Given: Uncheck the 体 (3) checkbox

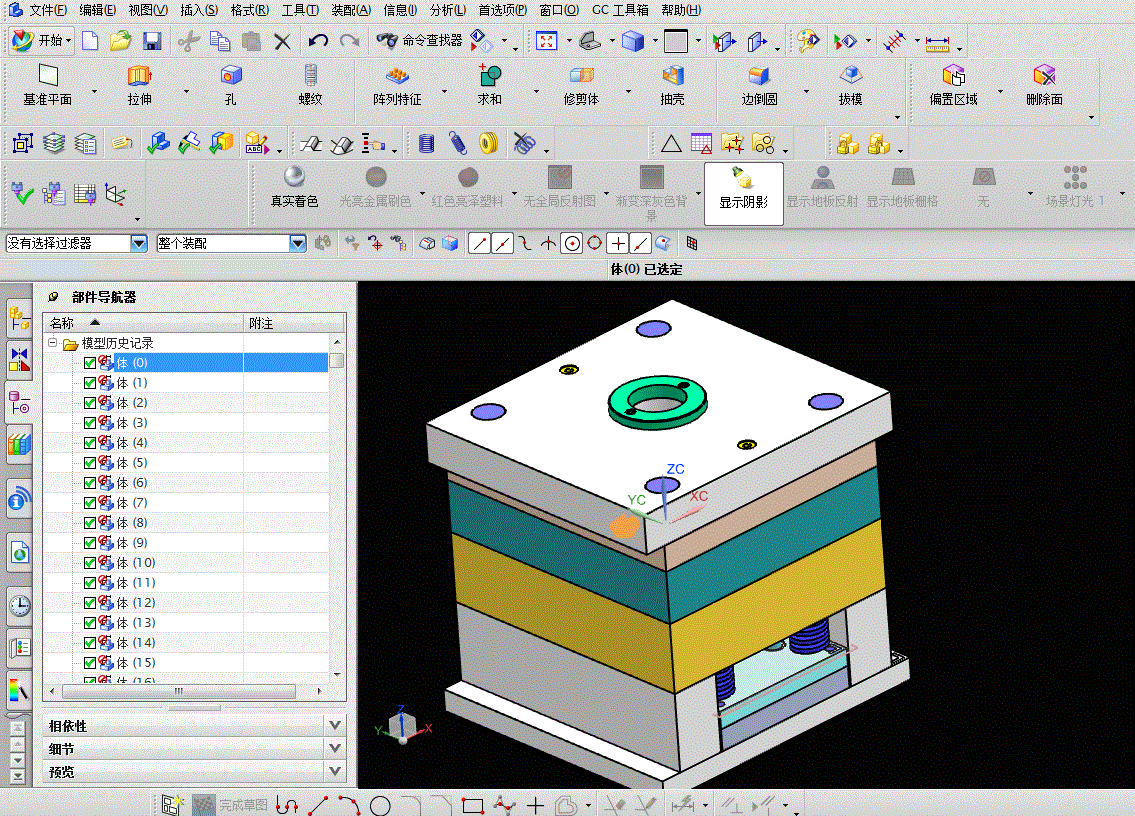Looking at the screenshot, I should tap(90, 423).
